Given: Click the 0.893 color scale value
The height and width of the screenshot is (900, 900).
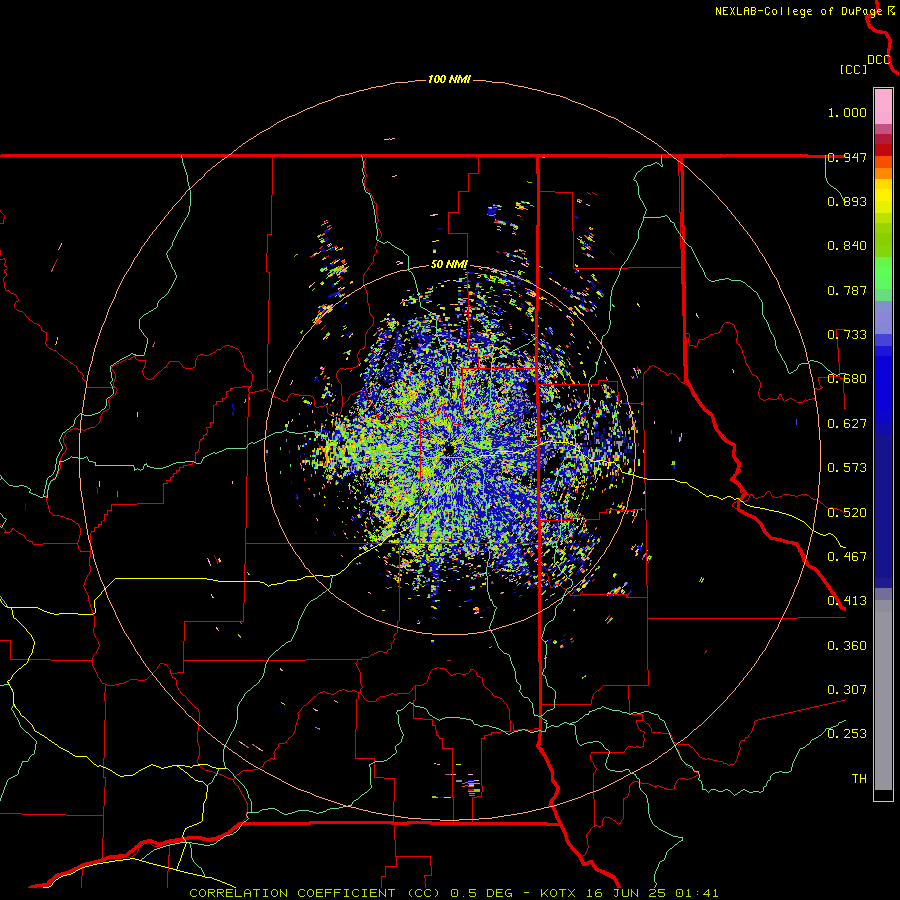Looking at the screenshot, I should [847, 201].
